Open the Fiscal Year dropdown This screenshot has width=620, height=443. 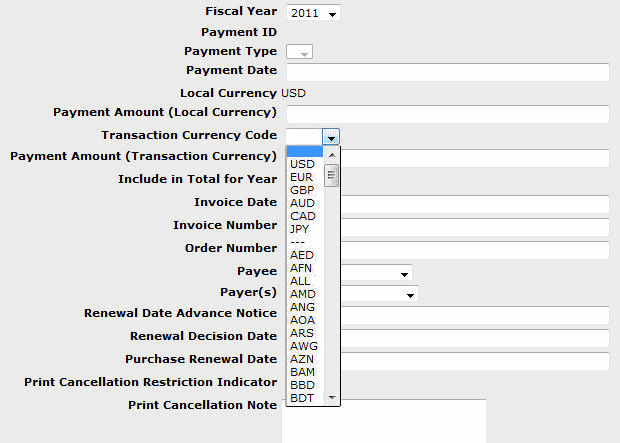click(313, 13)
